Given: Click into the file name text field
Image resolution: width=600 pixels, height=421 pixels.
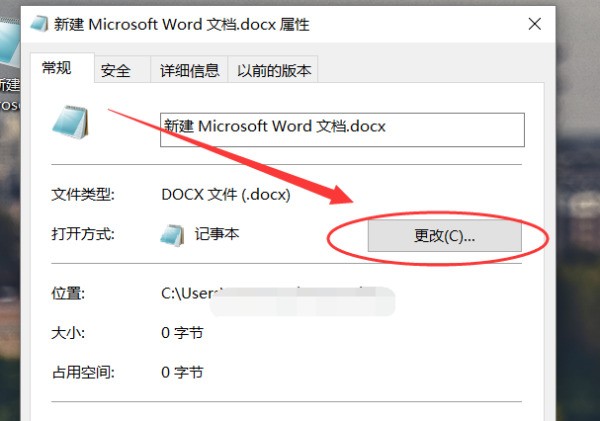Looking at the screenshot, I should [341, 129].
